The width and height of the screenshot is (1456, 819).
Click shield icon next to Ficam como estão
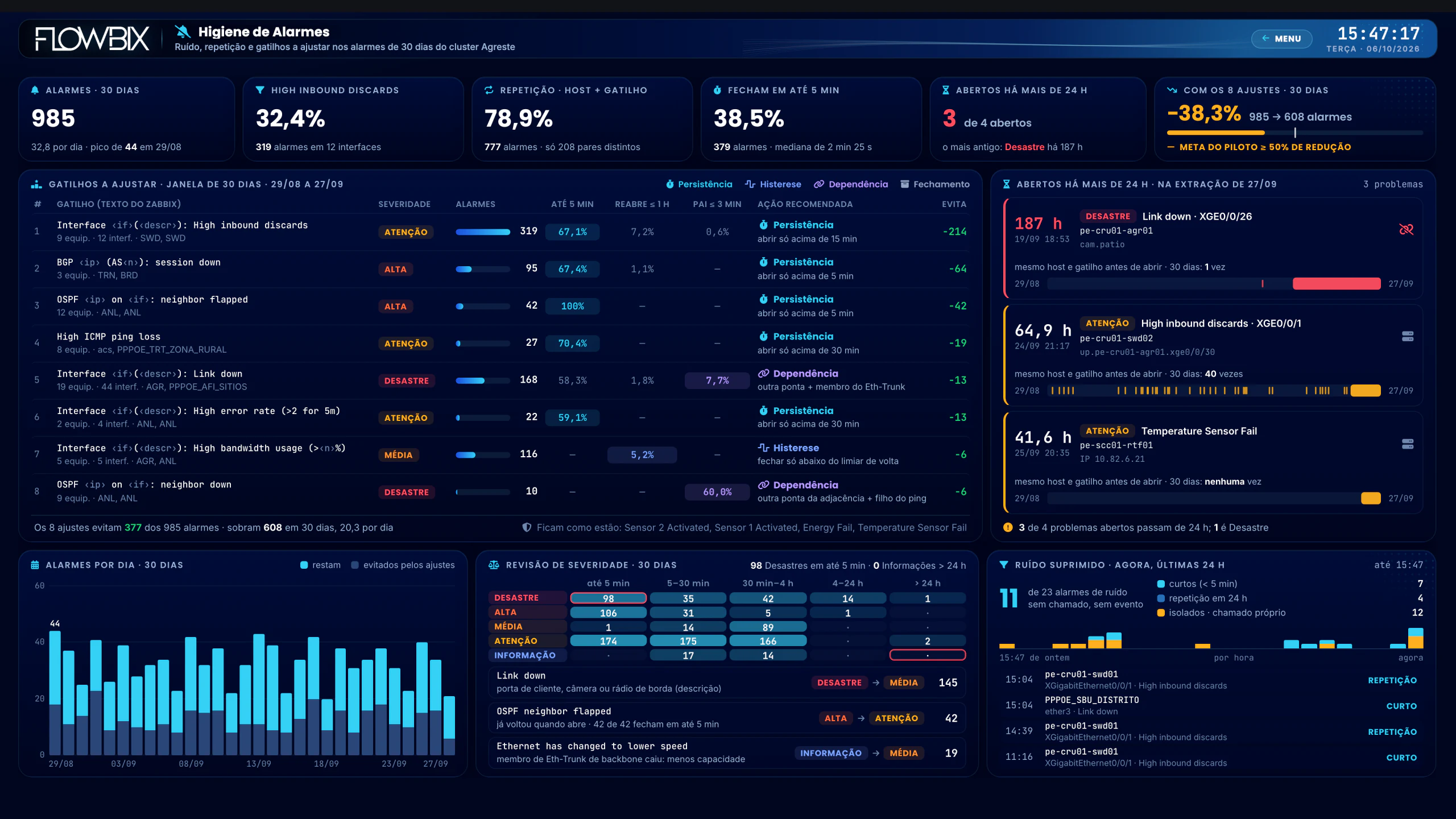pos(527,527)
